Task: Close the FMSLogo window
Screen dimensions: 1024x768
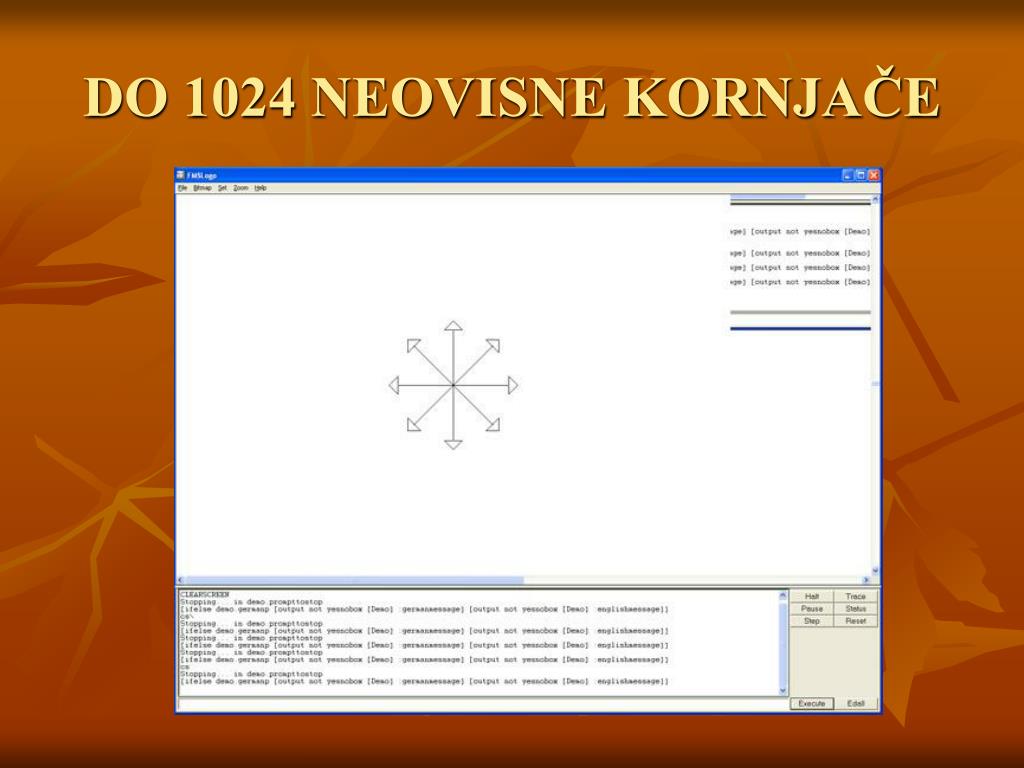Action: [874, 175]
